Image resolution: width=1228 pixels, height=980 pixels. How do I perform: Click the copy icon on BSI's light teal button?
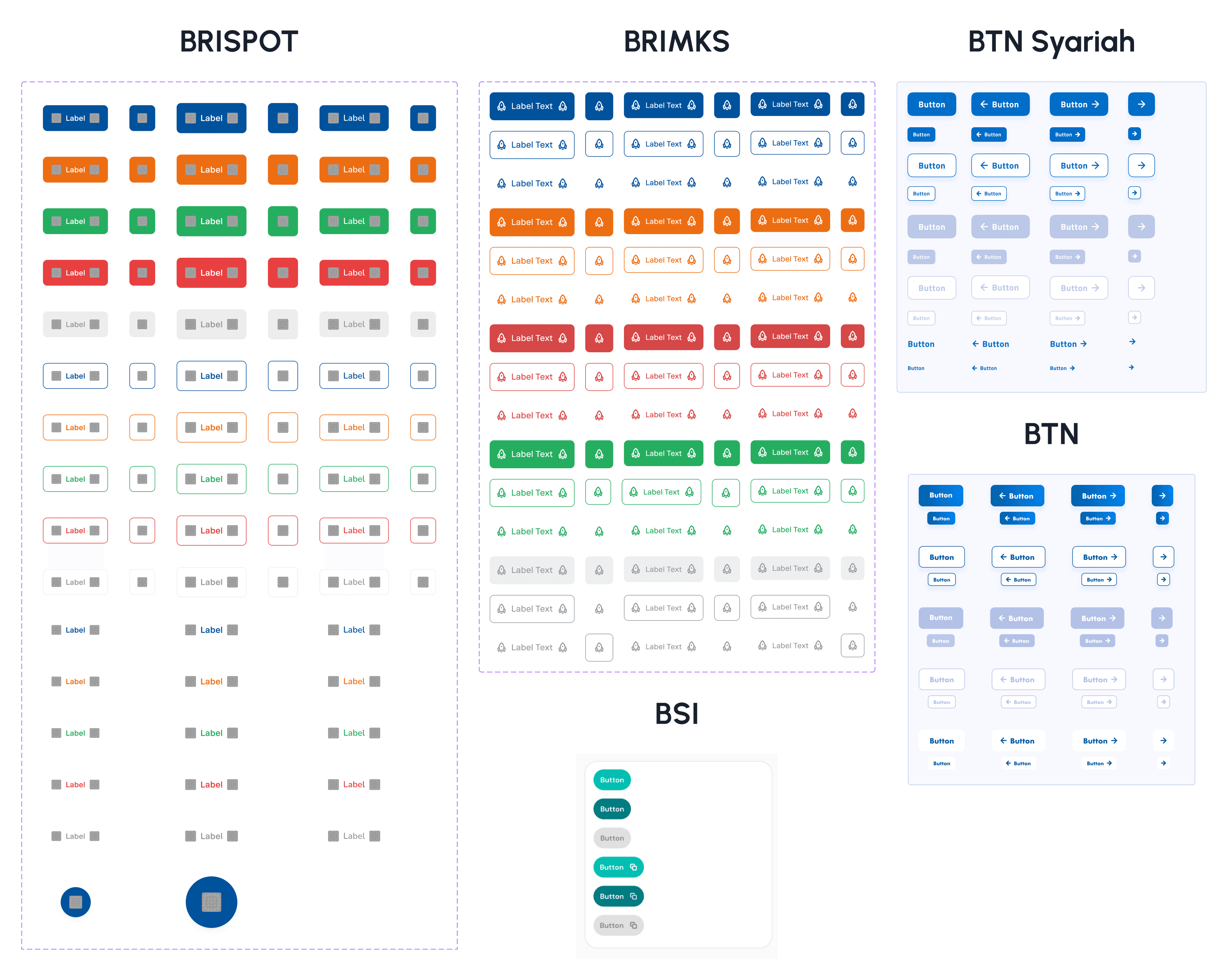633,867
